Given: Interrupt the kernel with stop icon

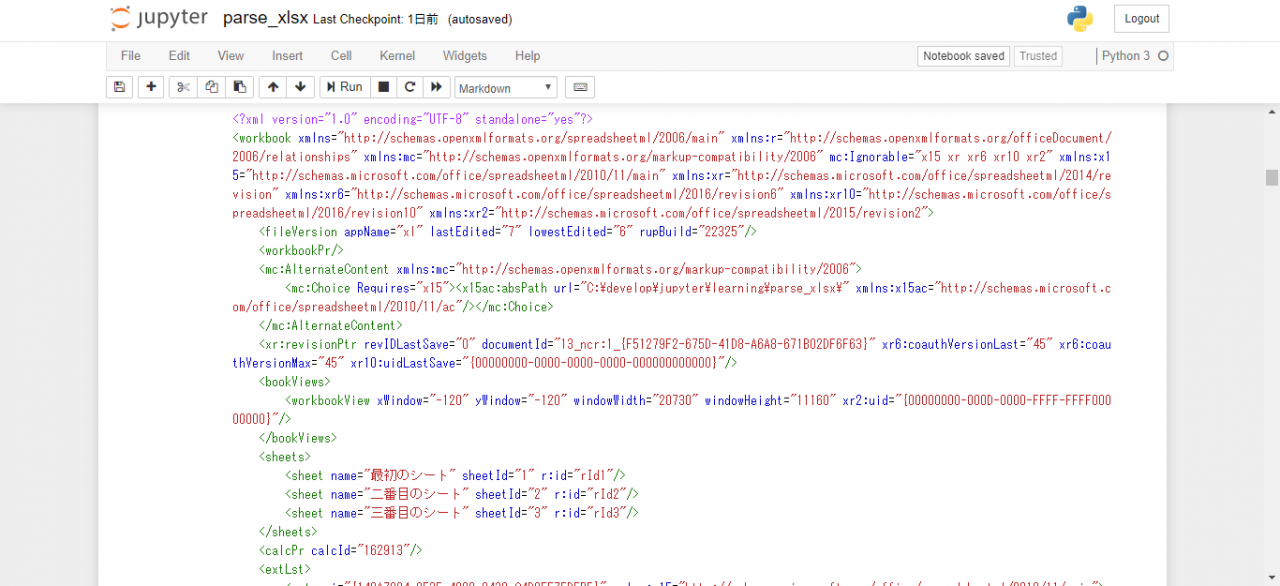Looking at the screenshot, I should (x=384, y=87).
